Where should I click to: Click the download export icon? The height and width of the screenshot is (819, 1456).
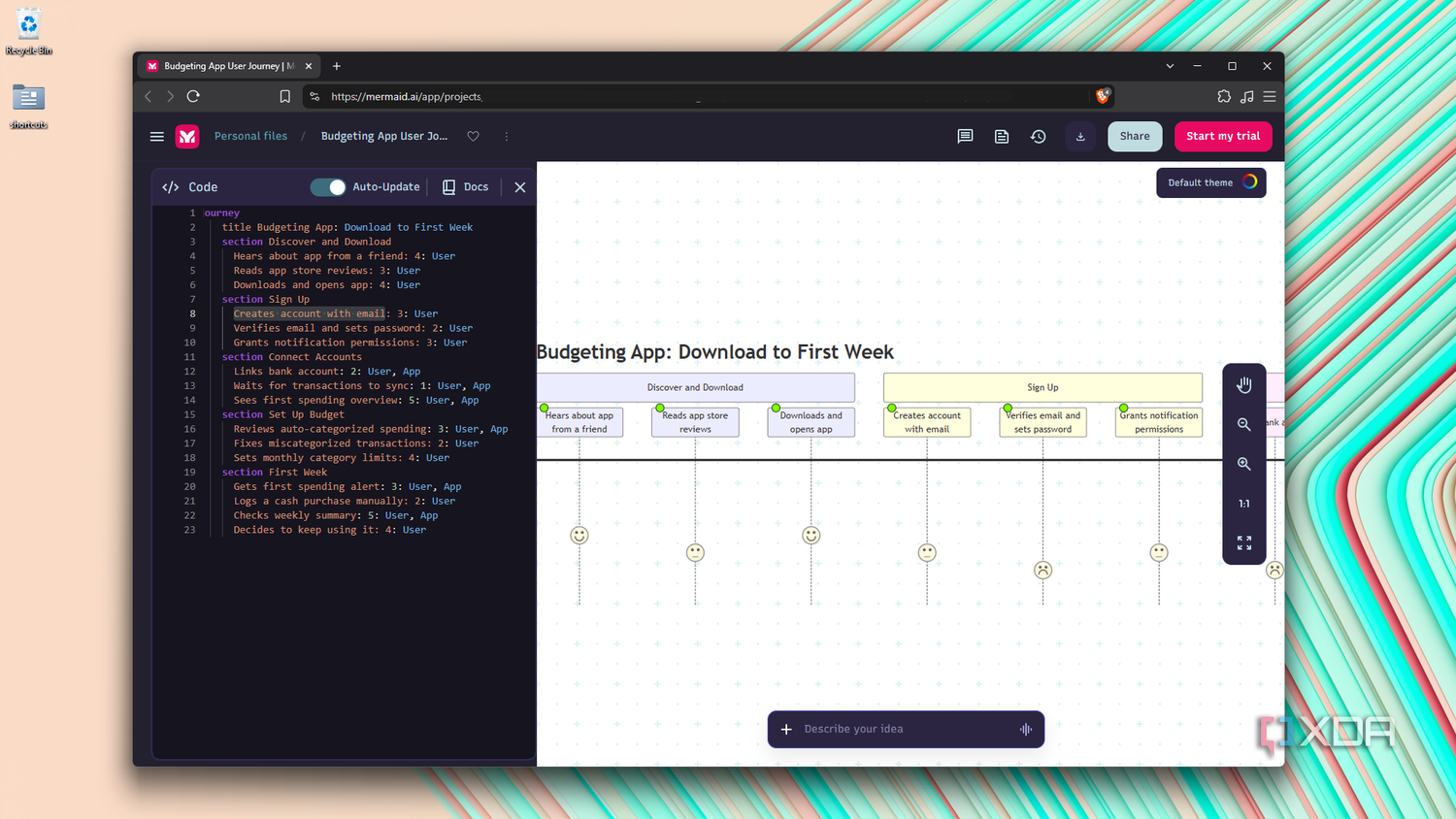coord(1080,137)
